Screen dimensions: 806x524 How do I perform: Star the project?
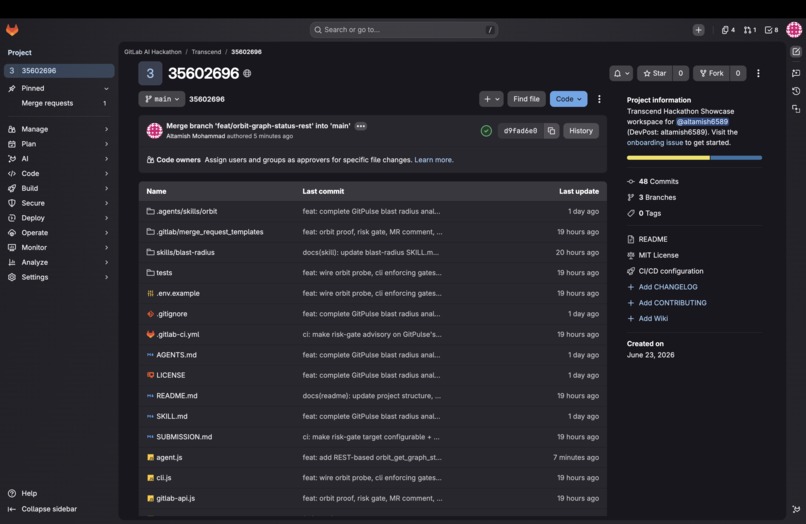655,74
